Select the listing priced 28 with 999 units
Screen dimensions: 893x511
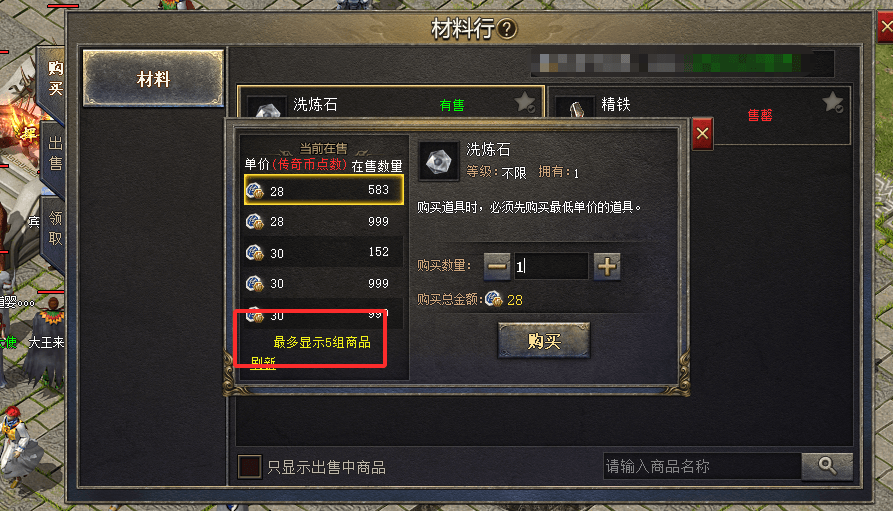point(323,222)
